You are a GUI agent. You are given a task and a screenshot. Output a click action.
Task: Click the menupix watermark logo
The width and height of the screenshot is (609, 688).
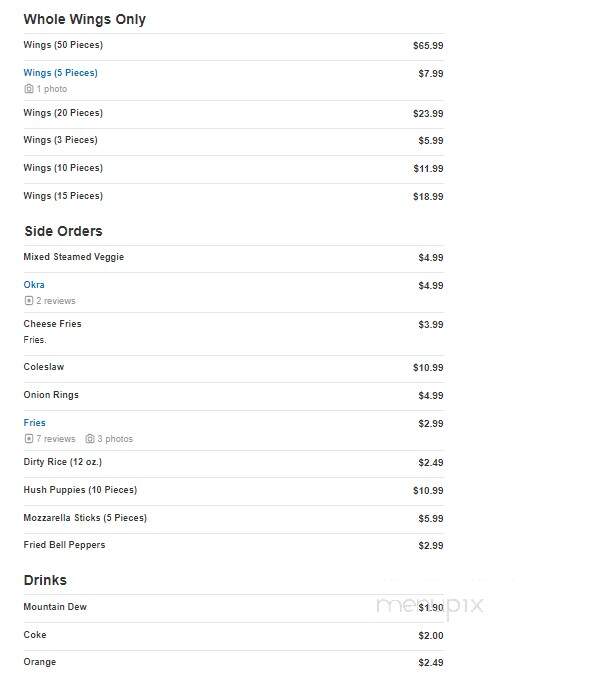point(430,606)
